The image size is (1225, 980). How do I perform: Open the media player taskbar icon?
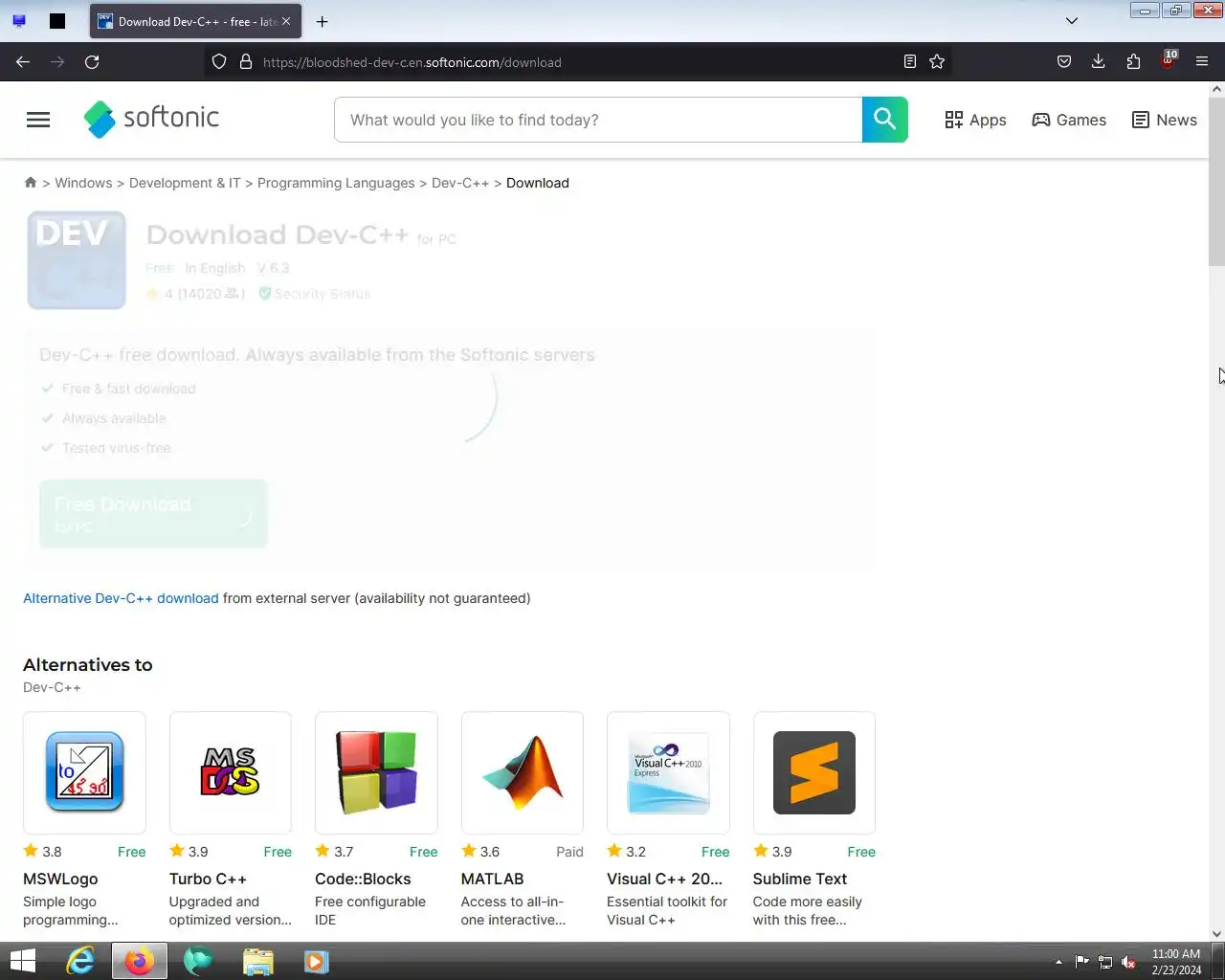click(x=316, y=961)
